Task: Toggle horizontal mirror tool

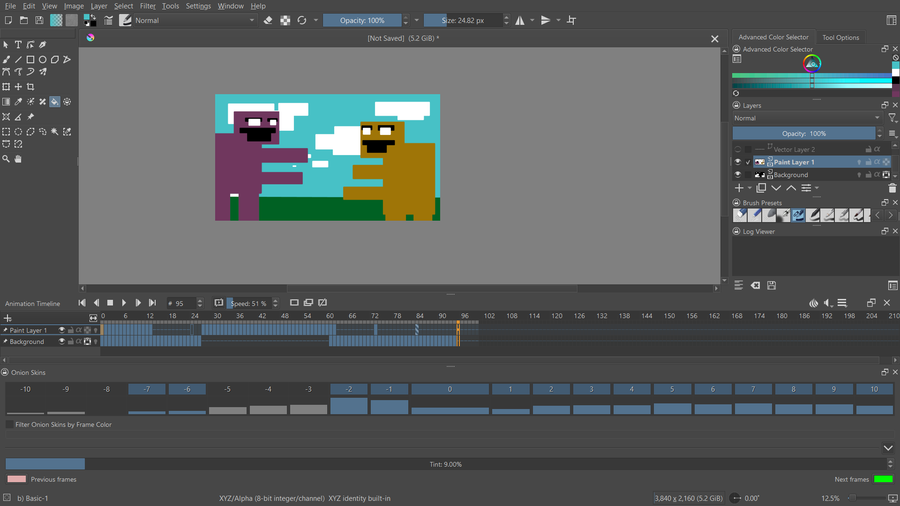Action: 520,20
